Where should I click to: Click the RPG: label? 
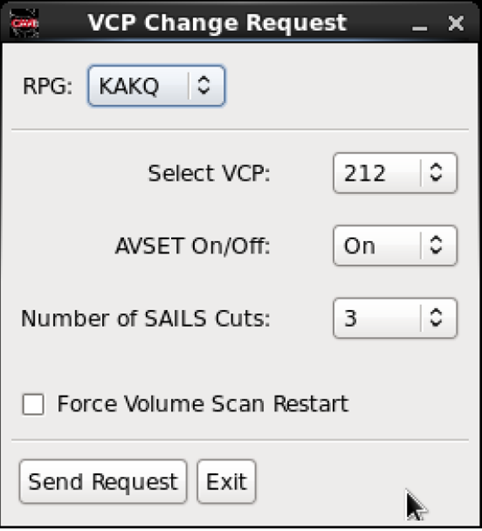[x=47, y=86]
